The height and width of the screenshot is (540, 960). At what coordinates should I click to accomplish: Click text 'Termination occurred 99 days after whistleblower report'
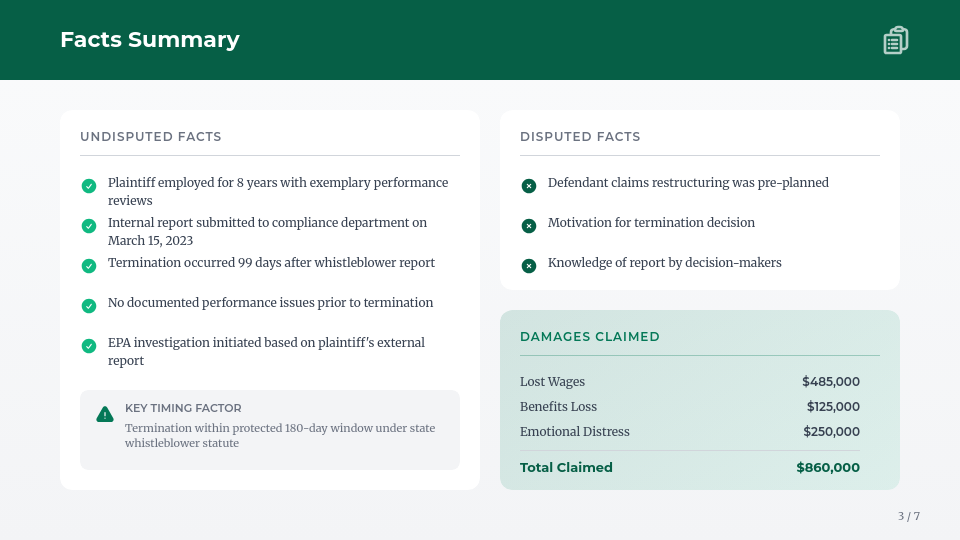(x=271, y=263)
